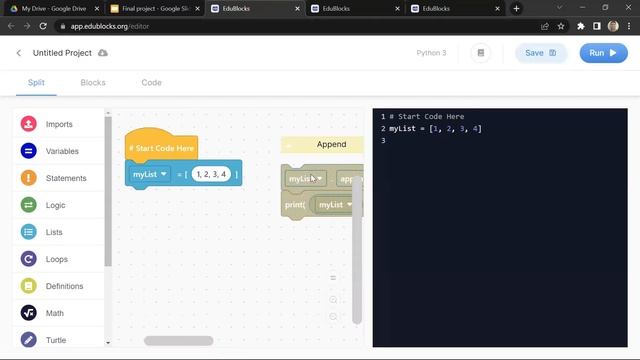This screenshot has height=360, width=640.
Task: Open the Lists category icon
Action: [x=29, y=232]
